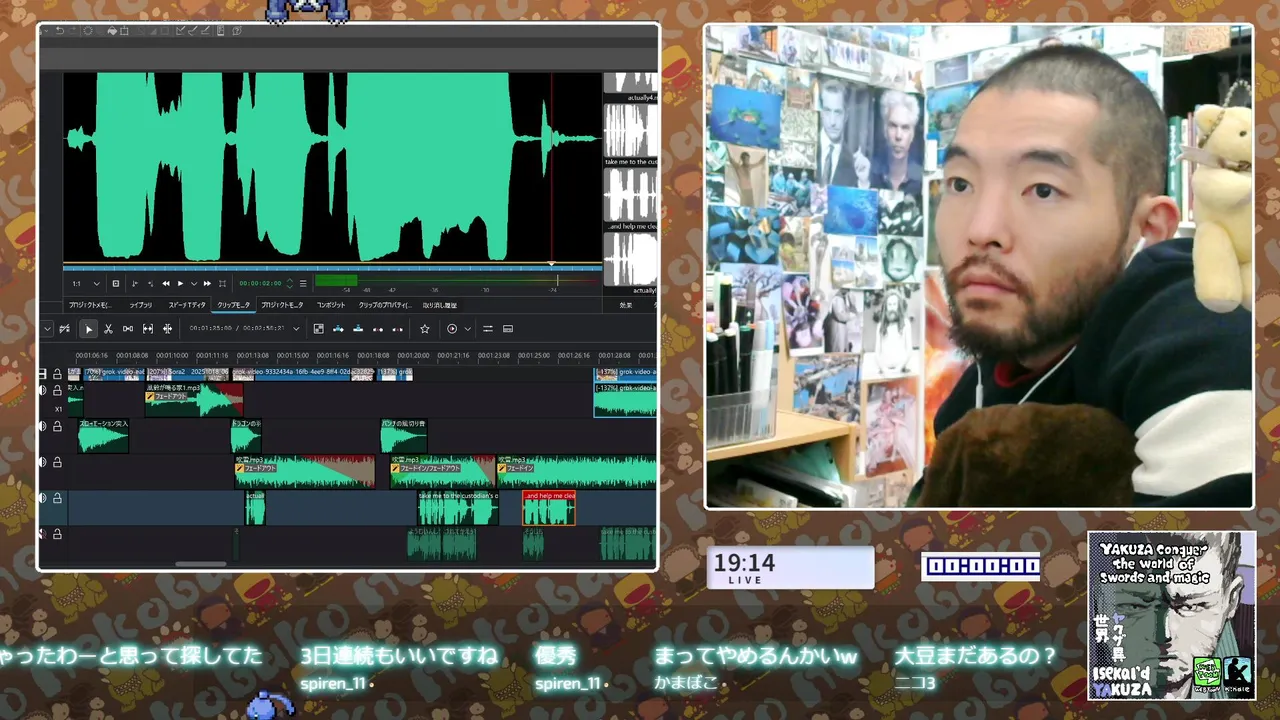Click the 19:14 LIVE clock overlay
Image resolution: width=1280 pixels, height=720 pixels.
coord(791,568)
